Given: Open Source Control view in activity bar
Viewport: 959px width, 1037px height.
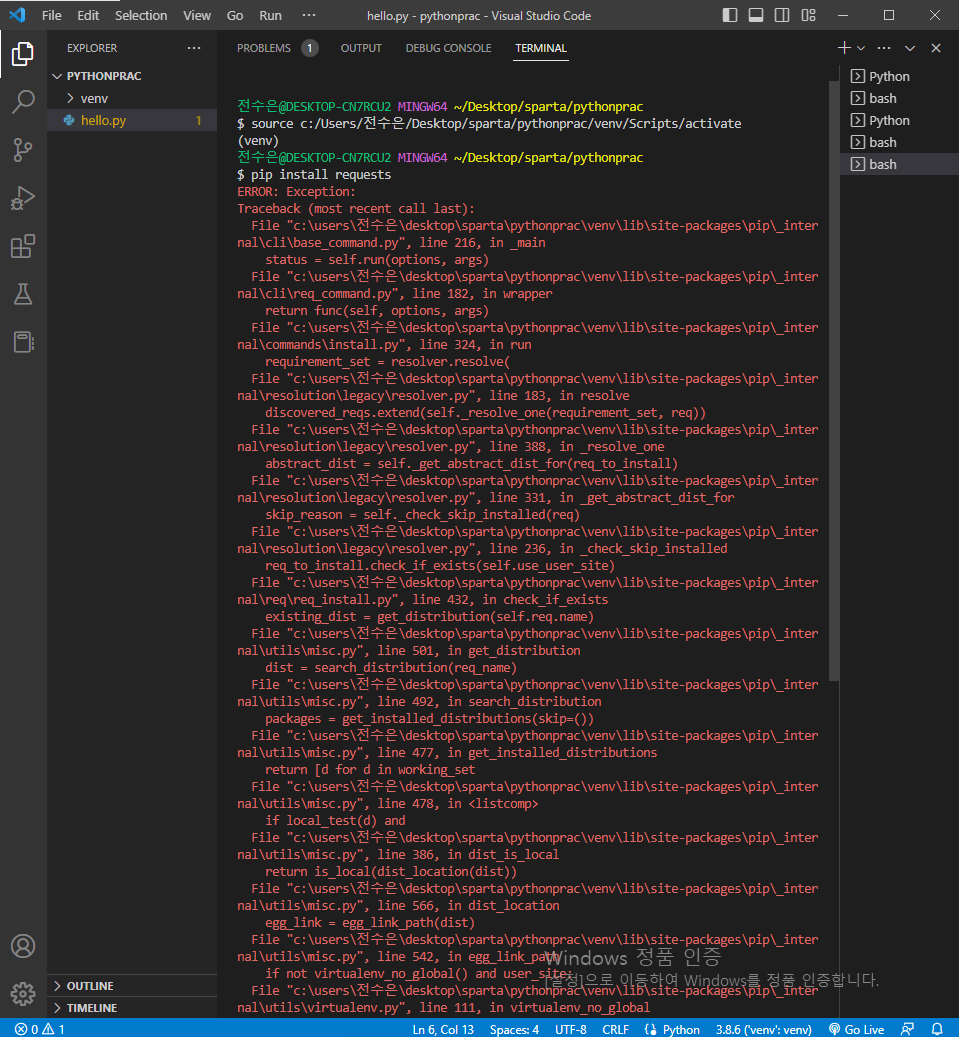Looking at the screenshot, I should tap(23, 150).
